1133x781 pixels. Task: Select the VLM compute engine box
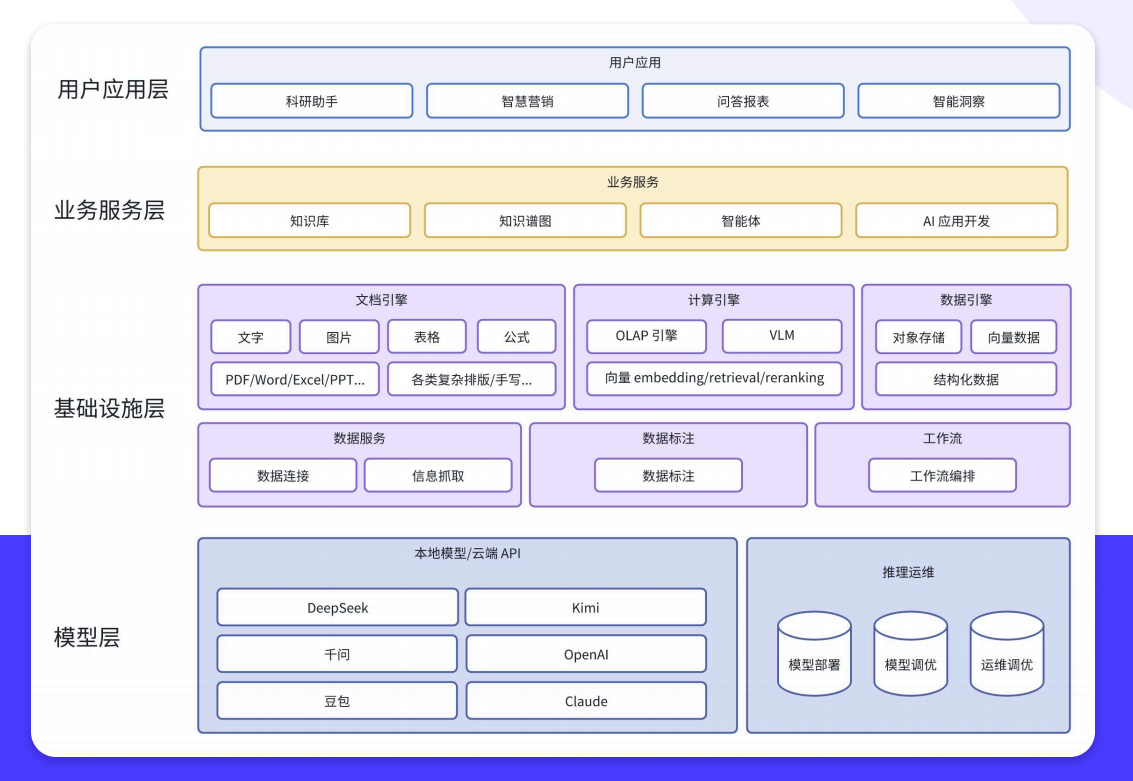[782, 336]
